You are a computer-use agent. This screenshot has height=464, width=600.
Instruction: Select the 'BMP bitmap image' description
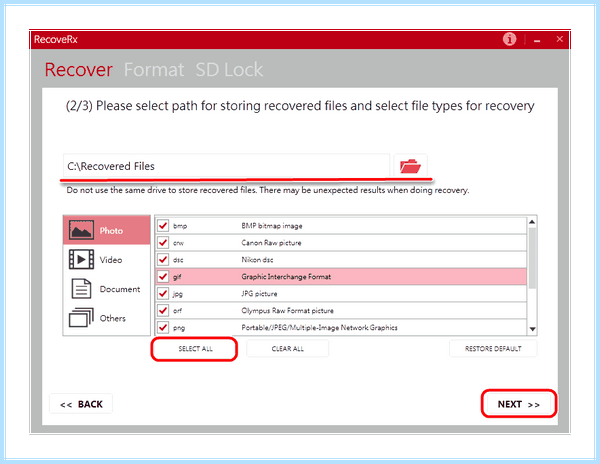coord(272,226)
